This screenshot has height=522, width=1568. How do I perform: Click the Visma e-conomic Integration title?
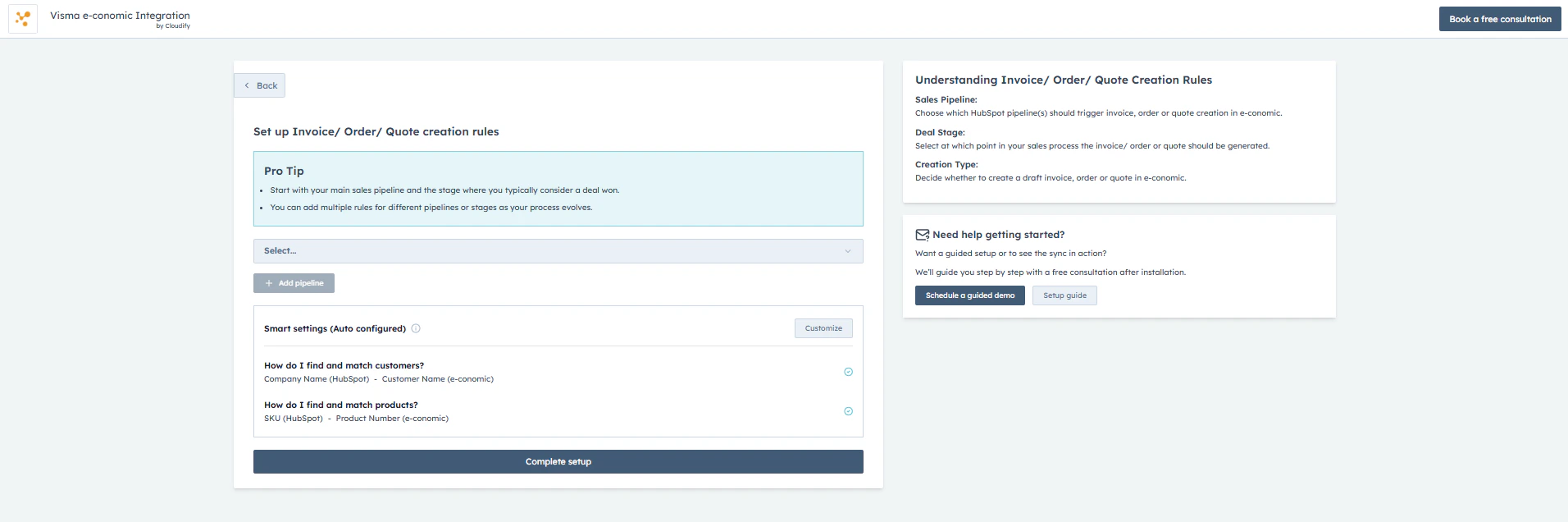(120, 16)
